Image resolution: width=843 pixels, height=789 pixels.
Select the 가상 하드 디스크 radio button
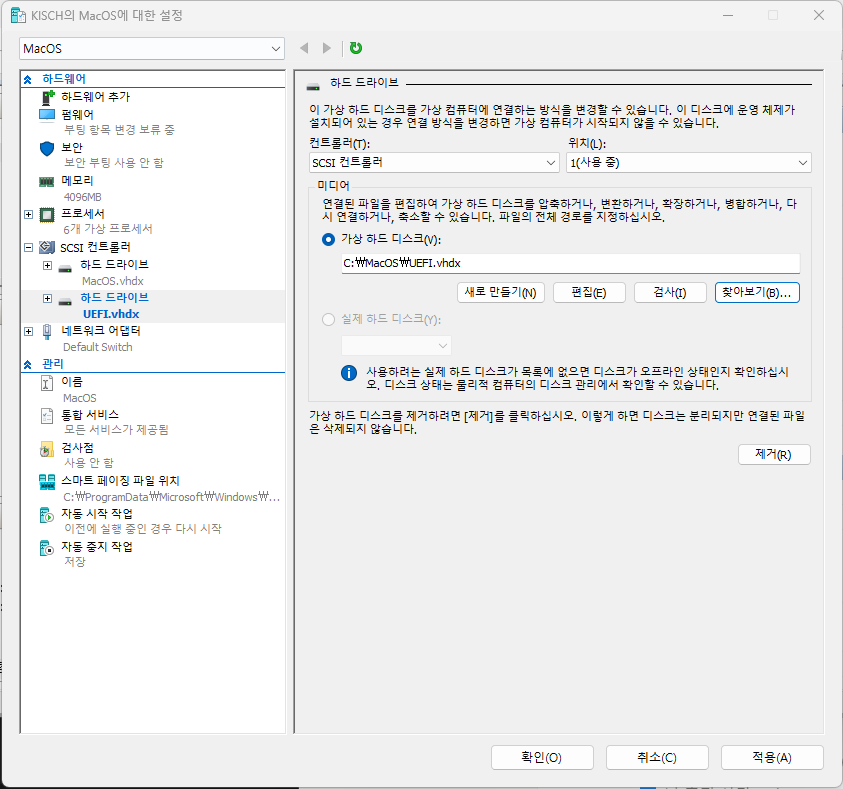coord(326,238)
